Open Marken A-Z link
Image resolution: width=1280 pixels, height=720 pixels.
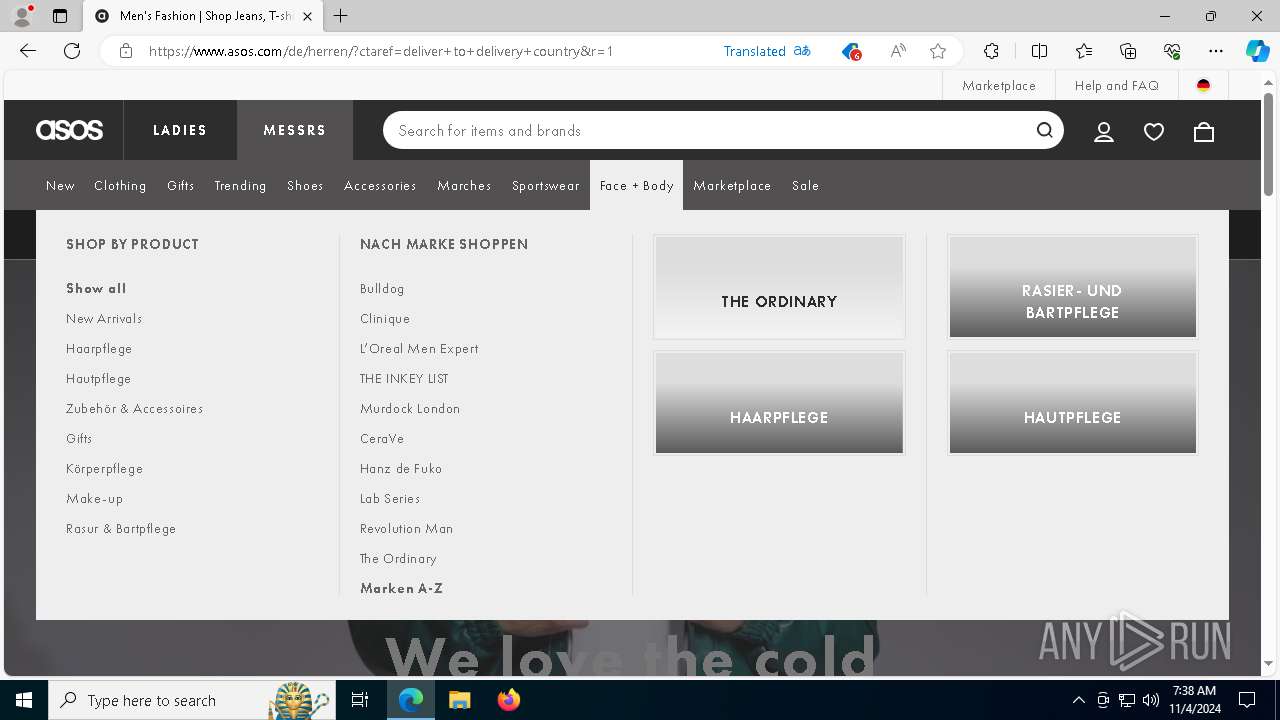click(x=401, y=588)
